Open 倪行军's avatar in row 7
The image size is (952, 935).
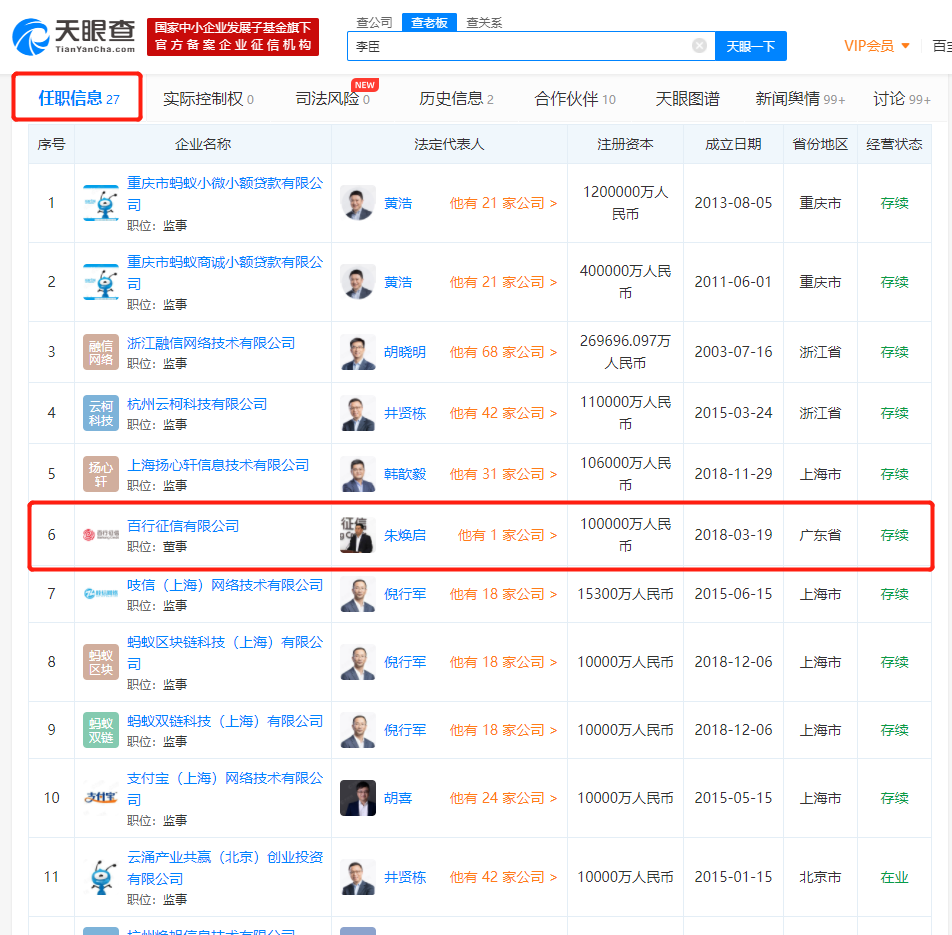tap(358, 593)
